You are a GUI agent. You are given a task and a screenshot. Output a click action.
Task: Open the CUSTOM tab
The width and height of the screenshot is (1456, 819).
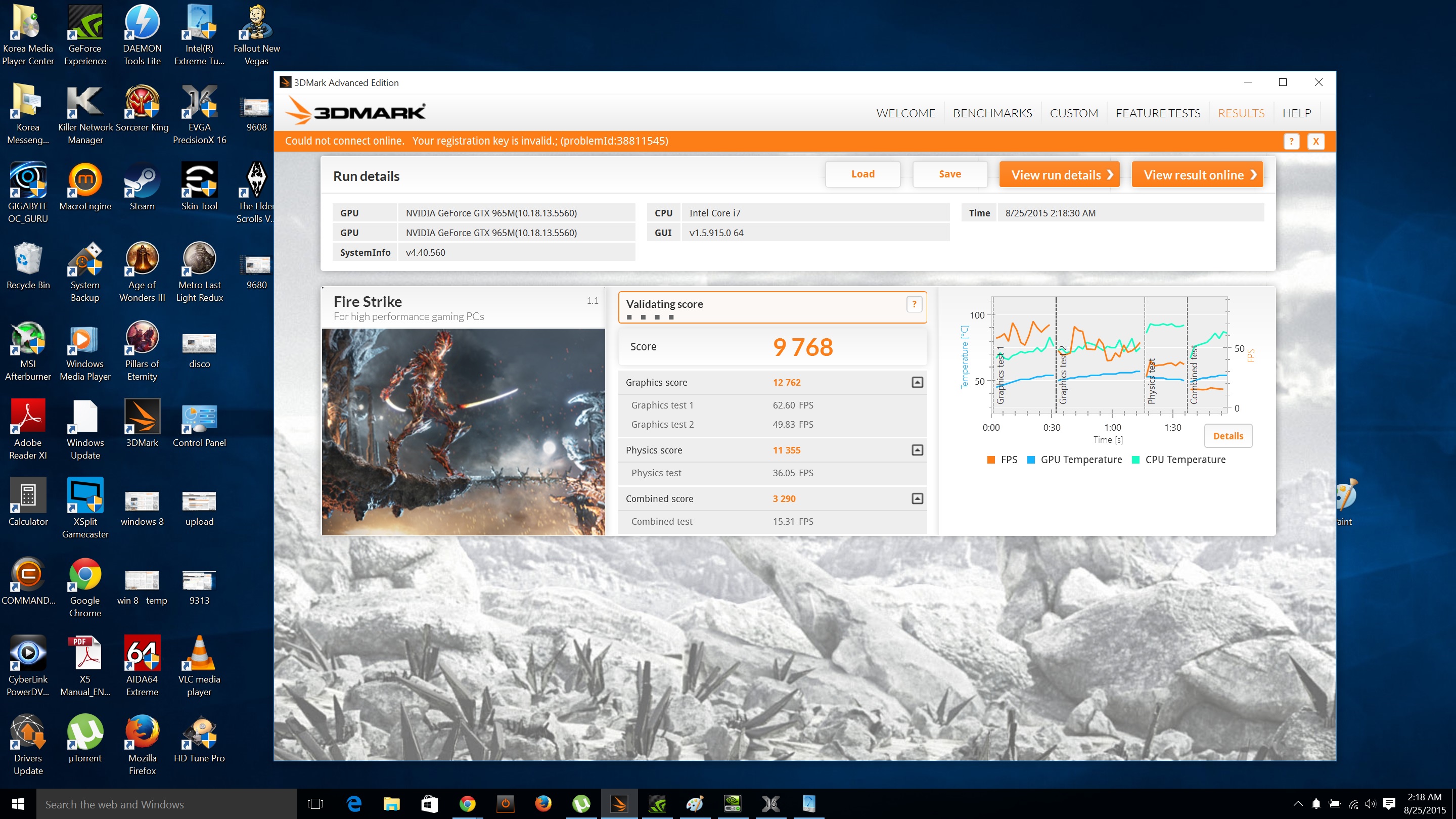[x=1073, y=113]
